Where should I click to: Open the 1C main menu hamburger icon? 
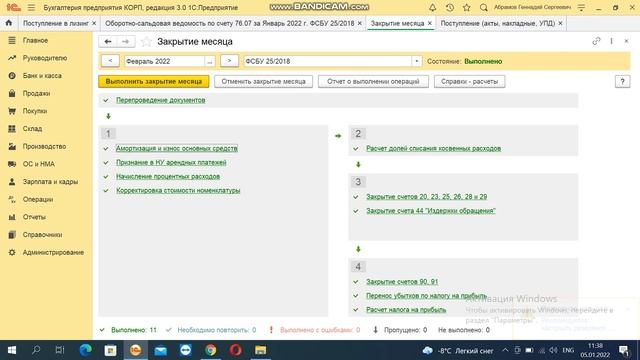(31, 8)
